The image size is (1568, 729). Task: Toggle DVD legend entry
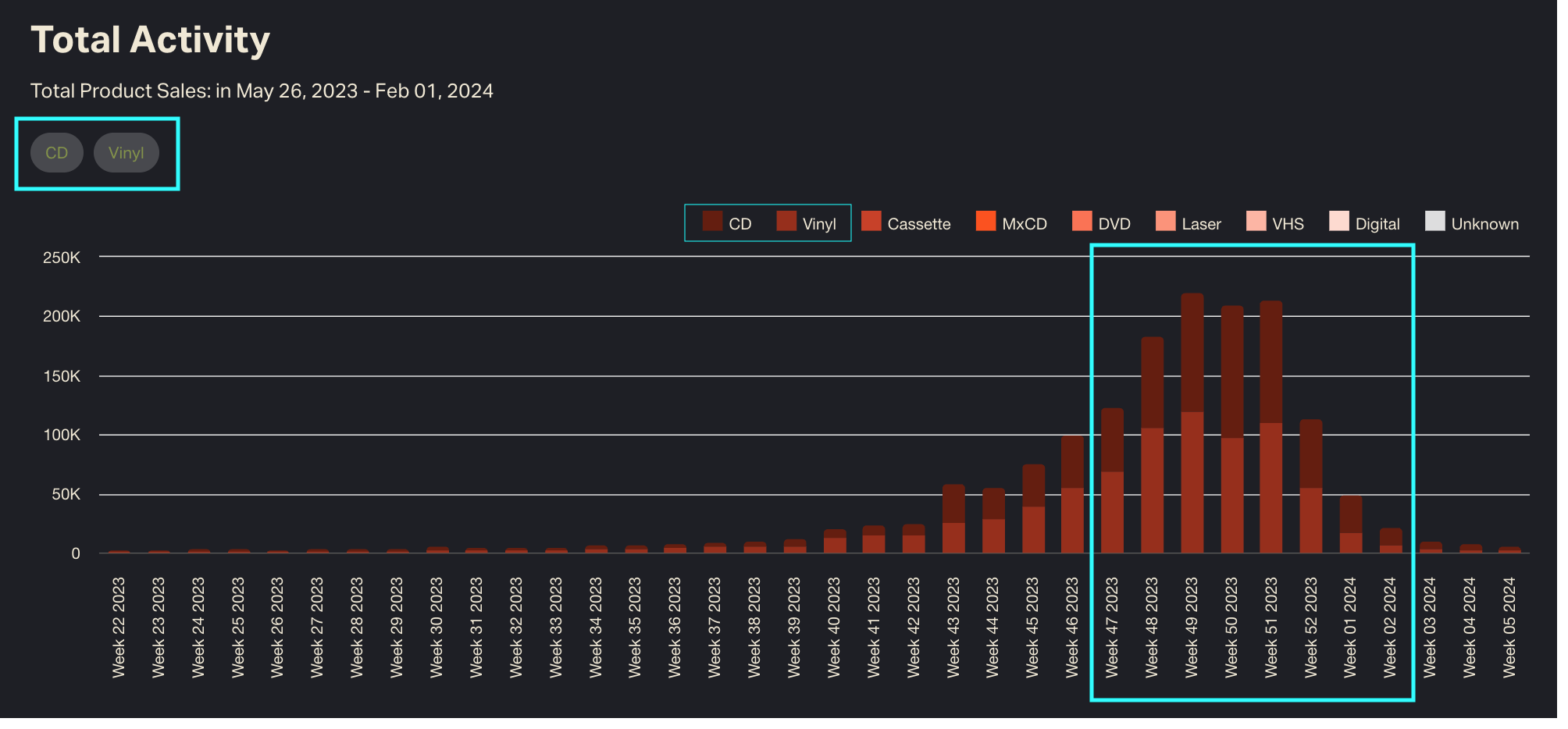[1101, 223]
